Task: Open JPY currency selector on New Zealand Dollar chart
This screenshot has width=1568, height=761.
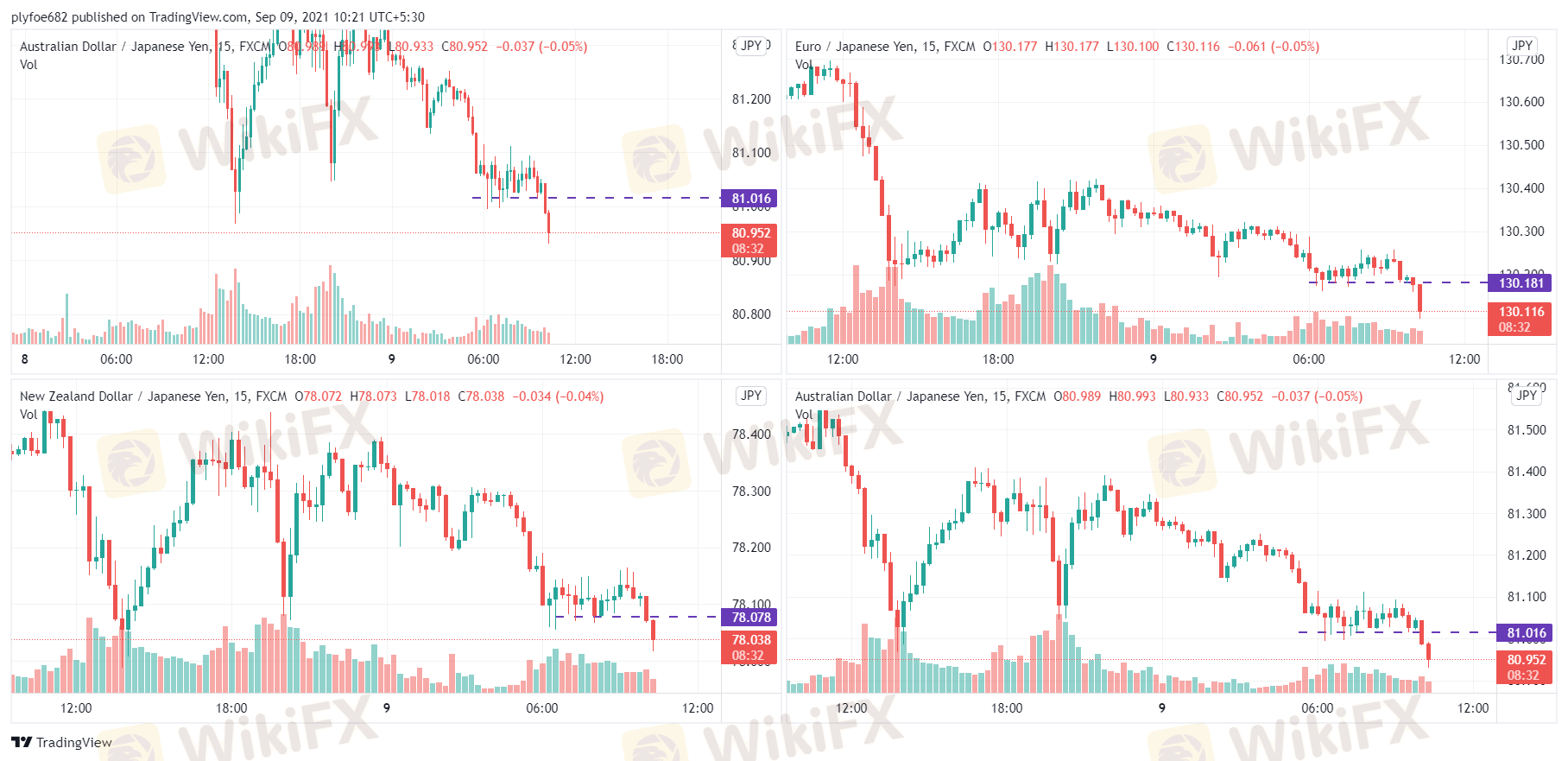Action: pos(751,396)
